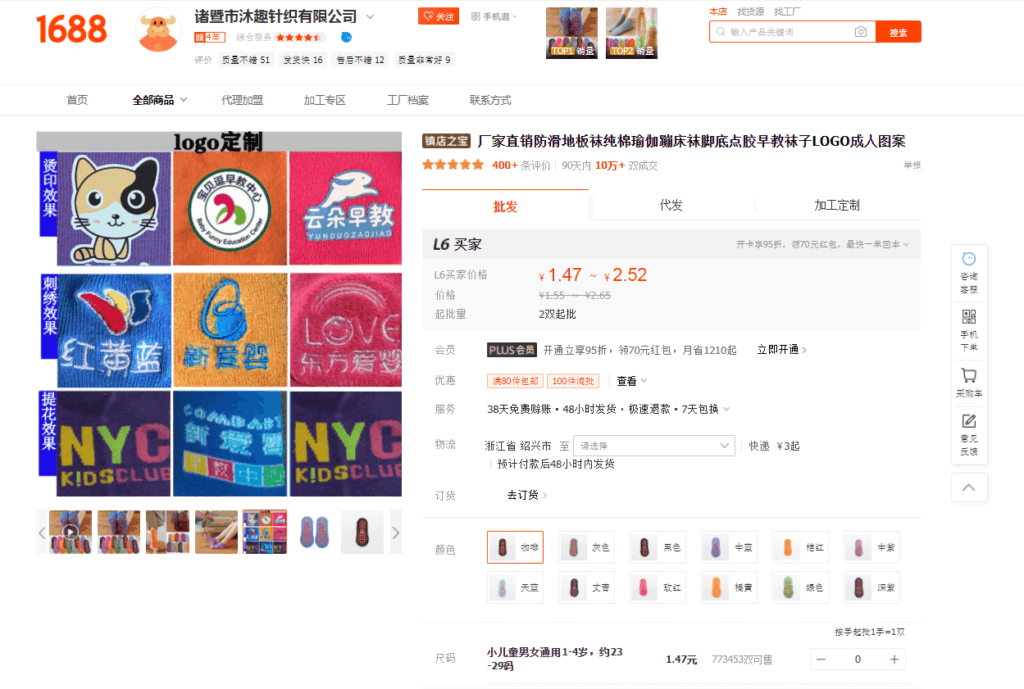Switch to the 加工定制 tab
Image resolution: width=1024 pixels, height=689 pixels.
(837, 205)
